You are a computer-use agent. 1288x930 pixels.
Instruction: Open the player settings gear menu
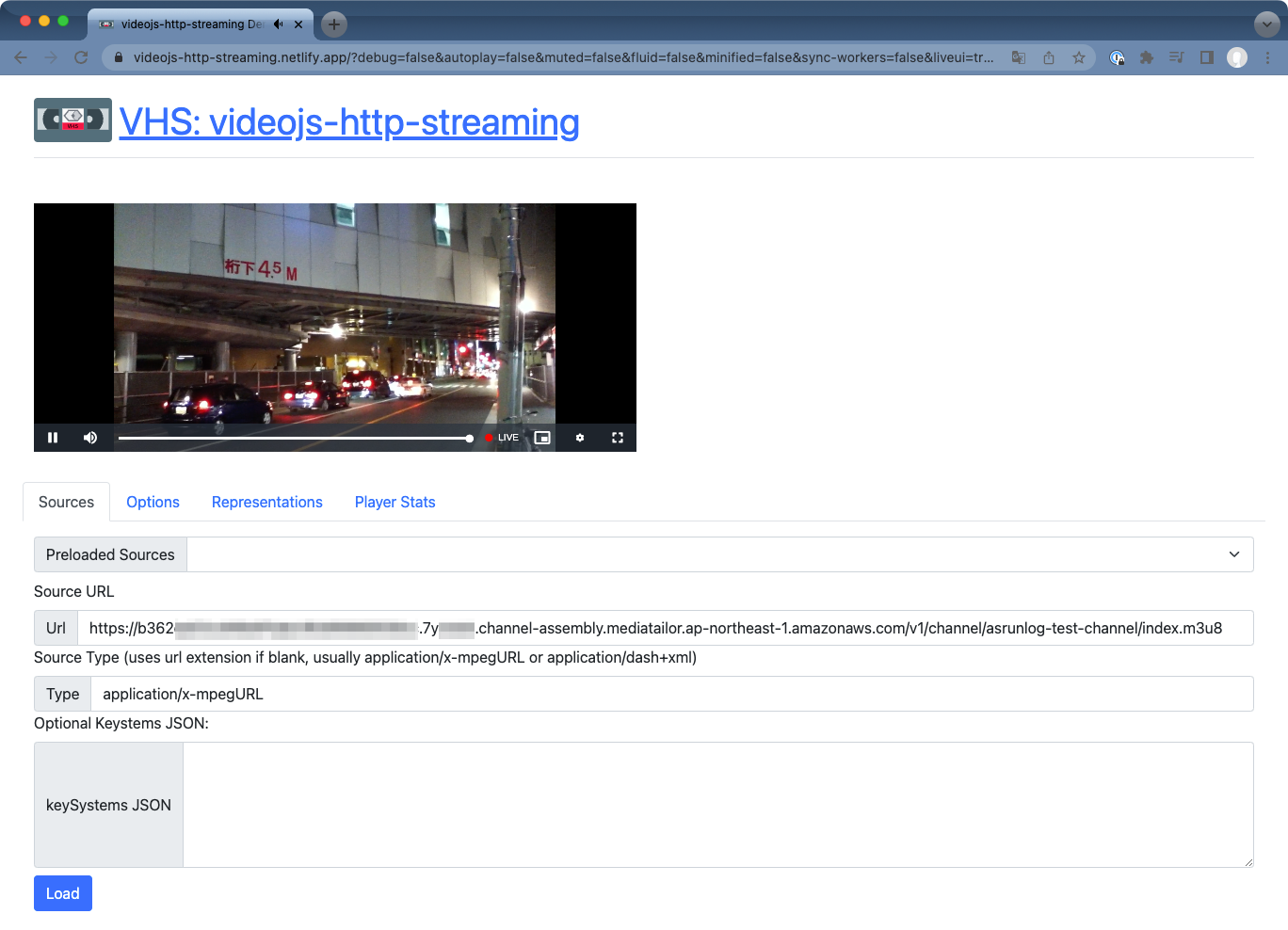click(580, 438)
